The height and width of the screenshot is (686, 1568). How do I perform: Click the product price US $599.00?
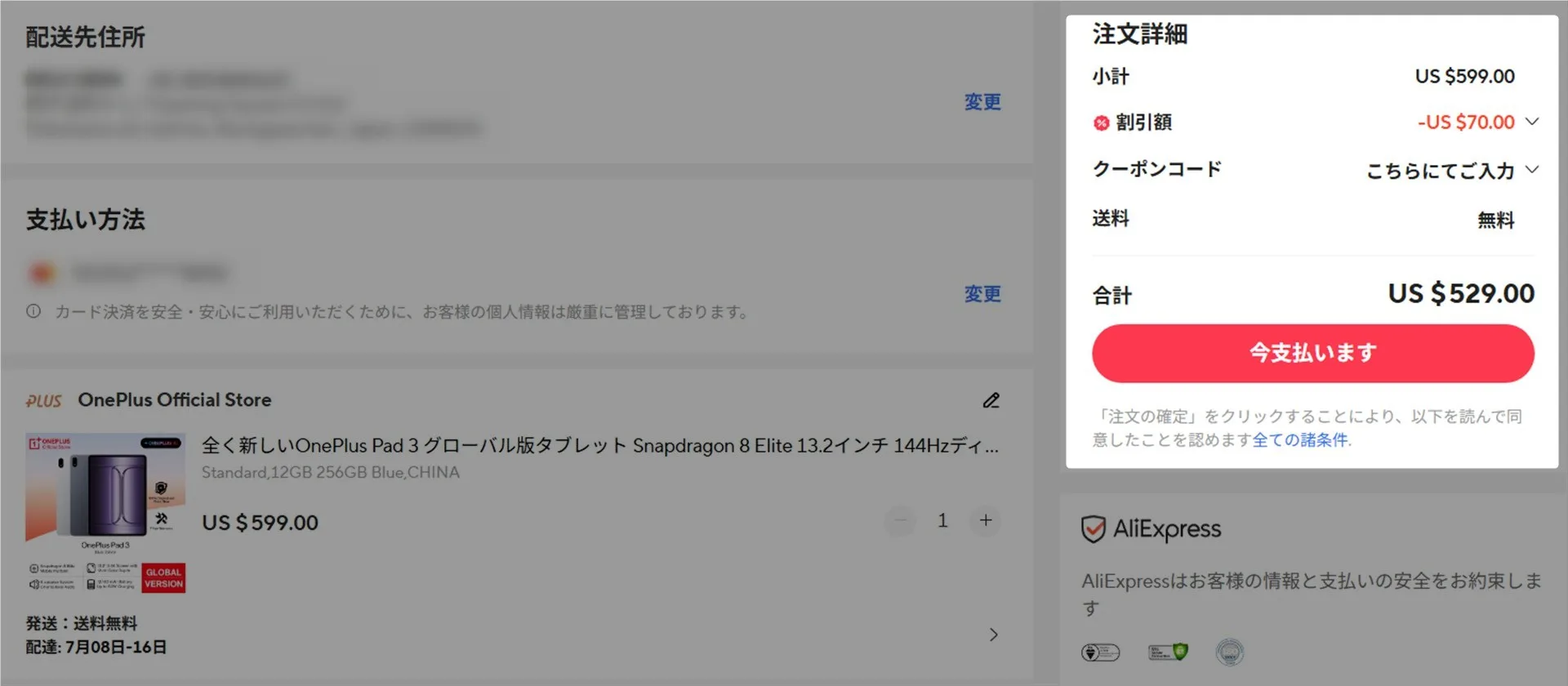pos(260,523)
